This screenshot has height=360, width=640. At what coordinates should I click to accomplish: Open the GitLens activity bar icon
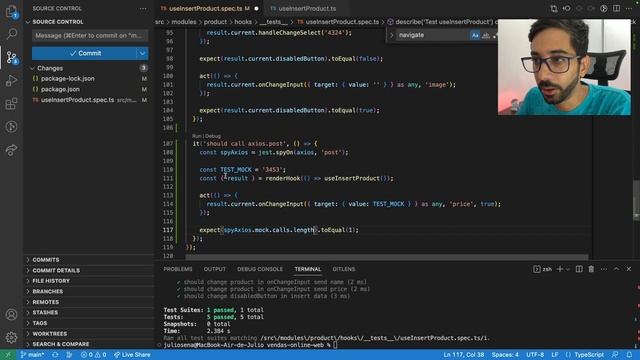(11, 127)
